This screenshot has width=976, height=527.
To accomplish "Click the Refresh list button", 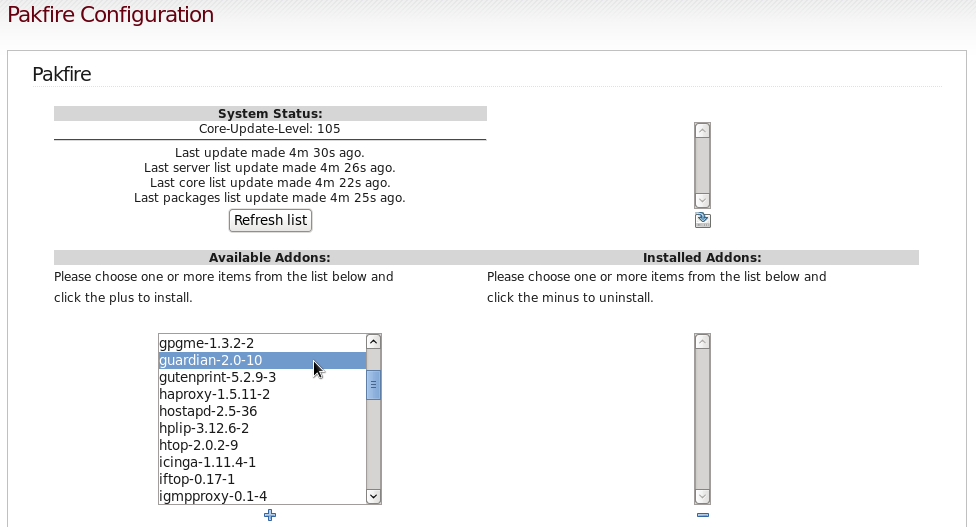I will (x=270, y=220).
